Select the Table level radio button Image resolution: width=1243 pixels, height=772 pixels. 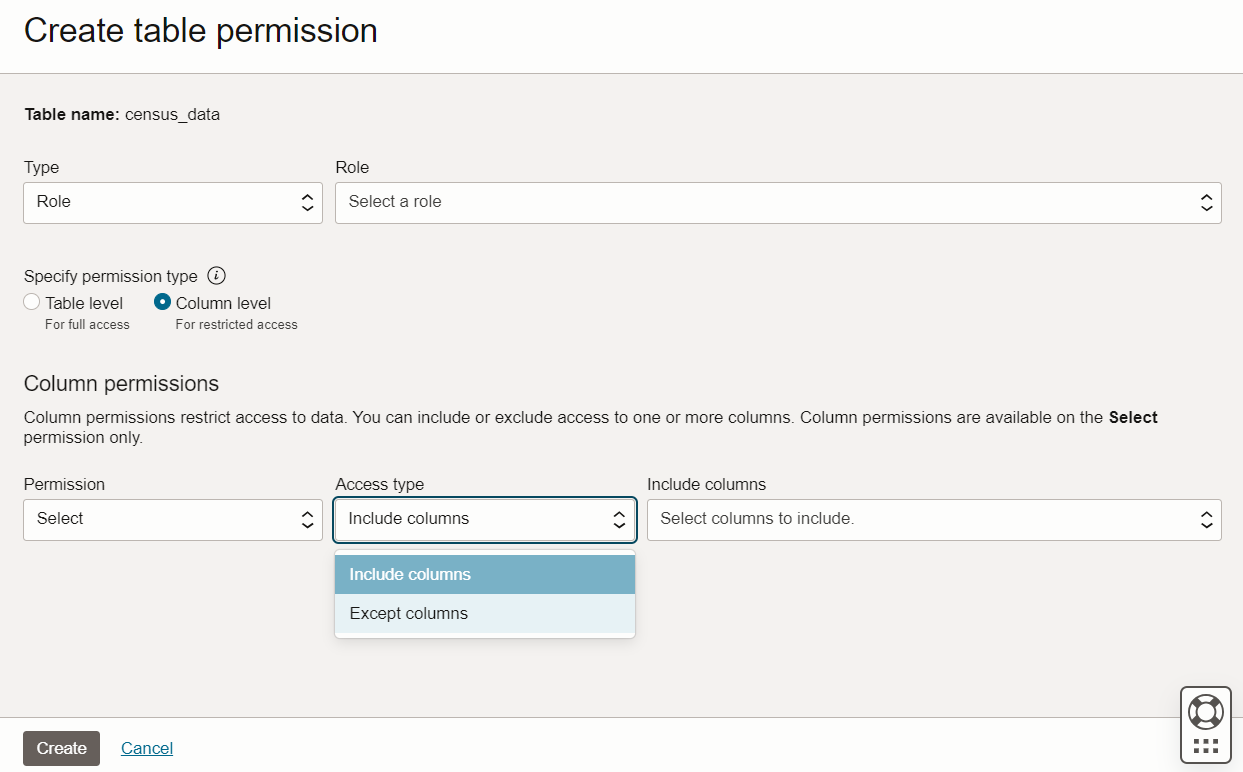pyautogui.click(x=31, y=301)
